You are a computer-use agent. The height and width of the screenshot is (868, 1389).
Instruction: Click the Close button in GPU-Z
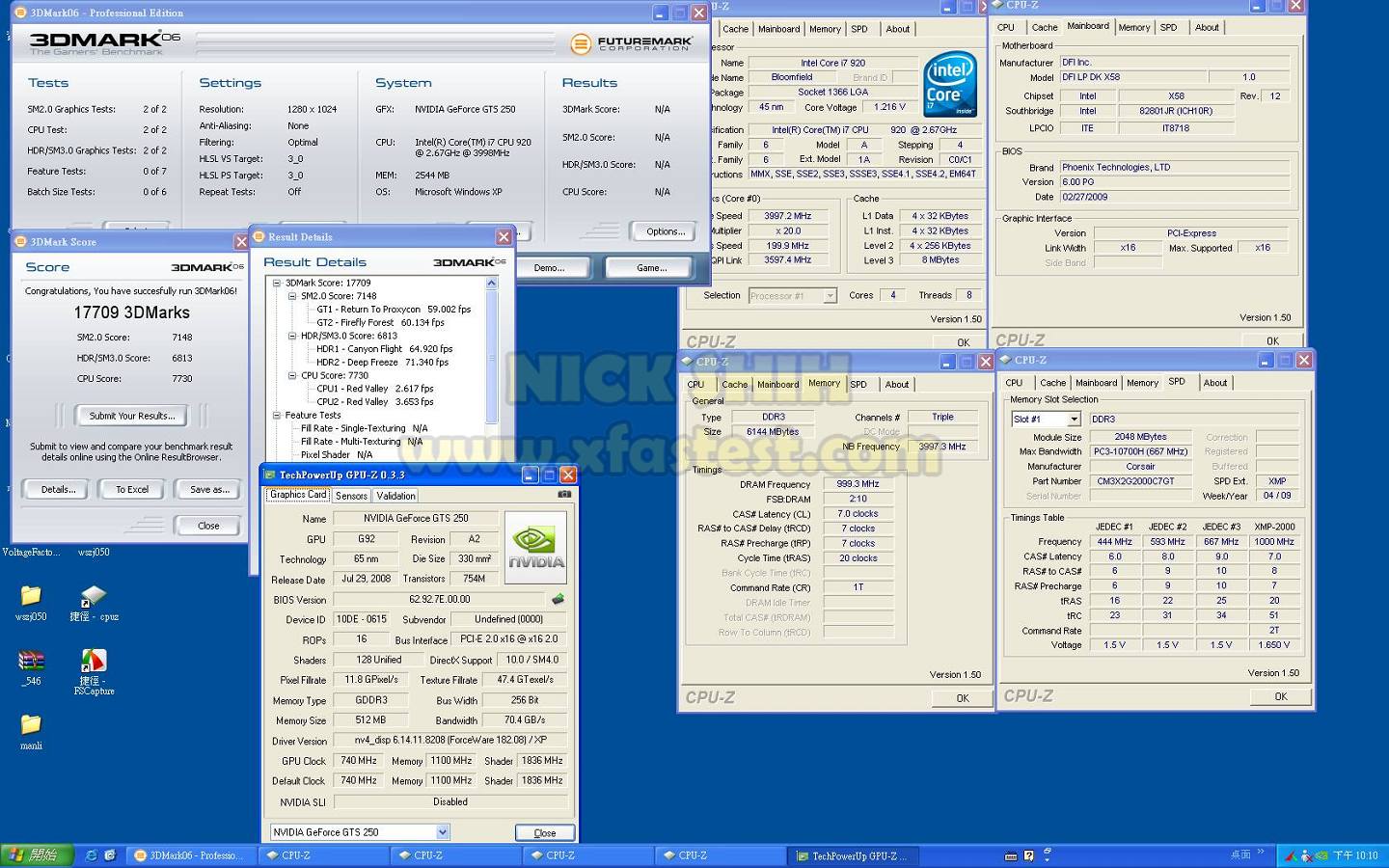(545, 832)
